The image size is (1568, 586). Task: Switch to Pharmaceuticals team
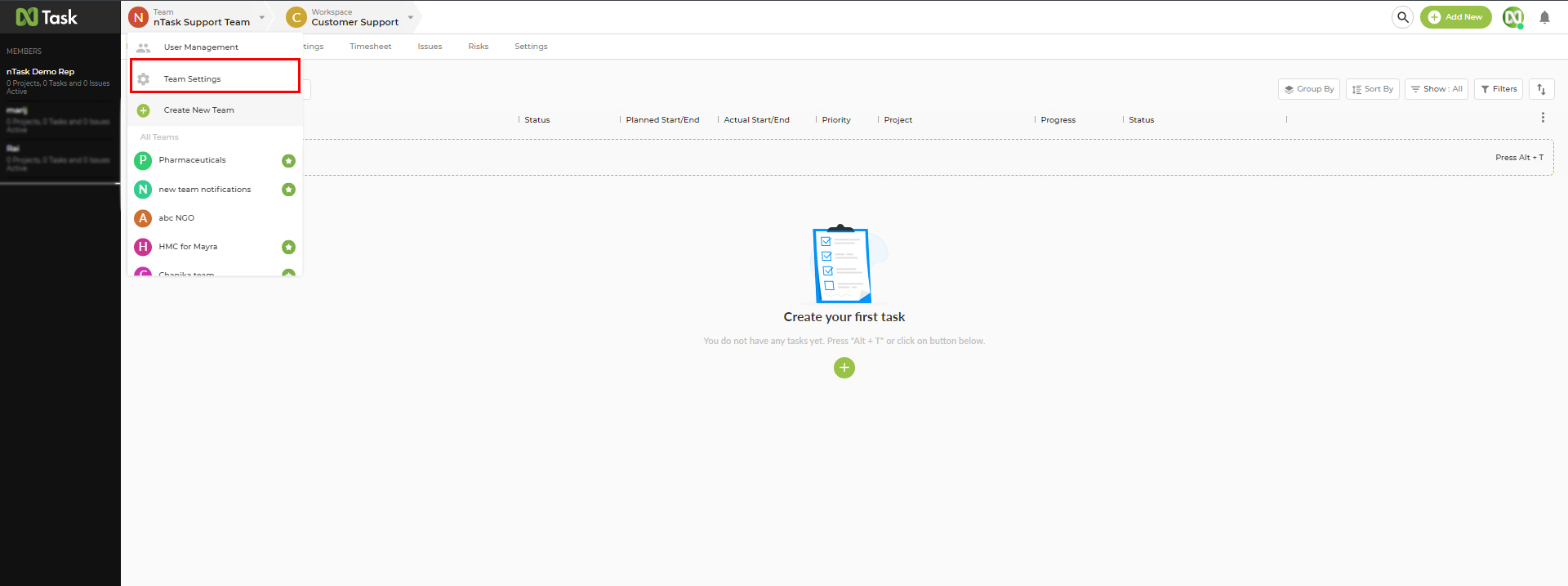pyautogui.click(x=216, y=160)
